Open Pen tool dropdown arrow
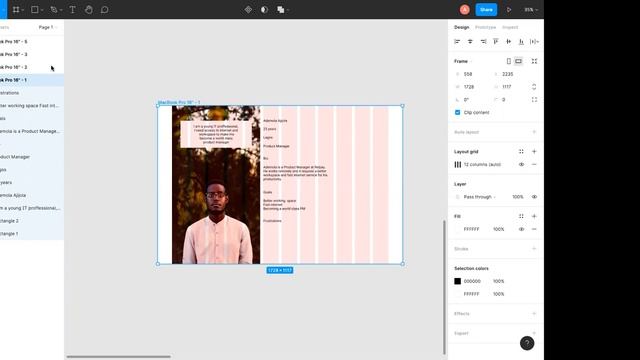Viewport: 640px width, 360px height. (61, 10)
